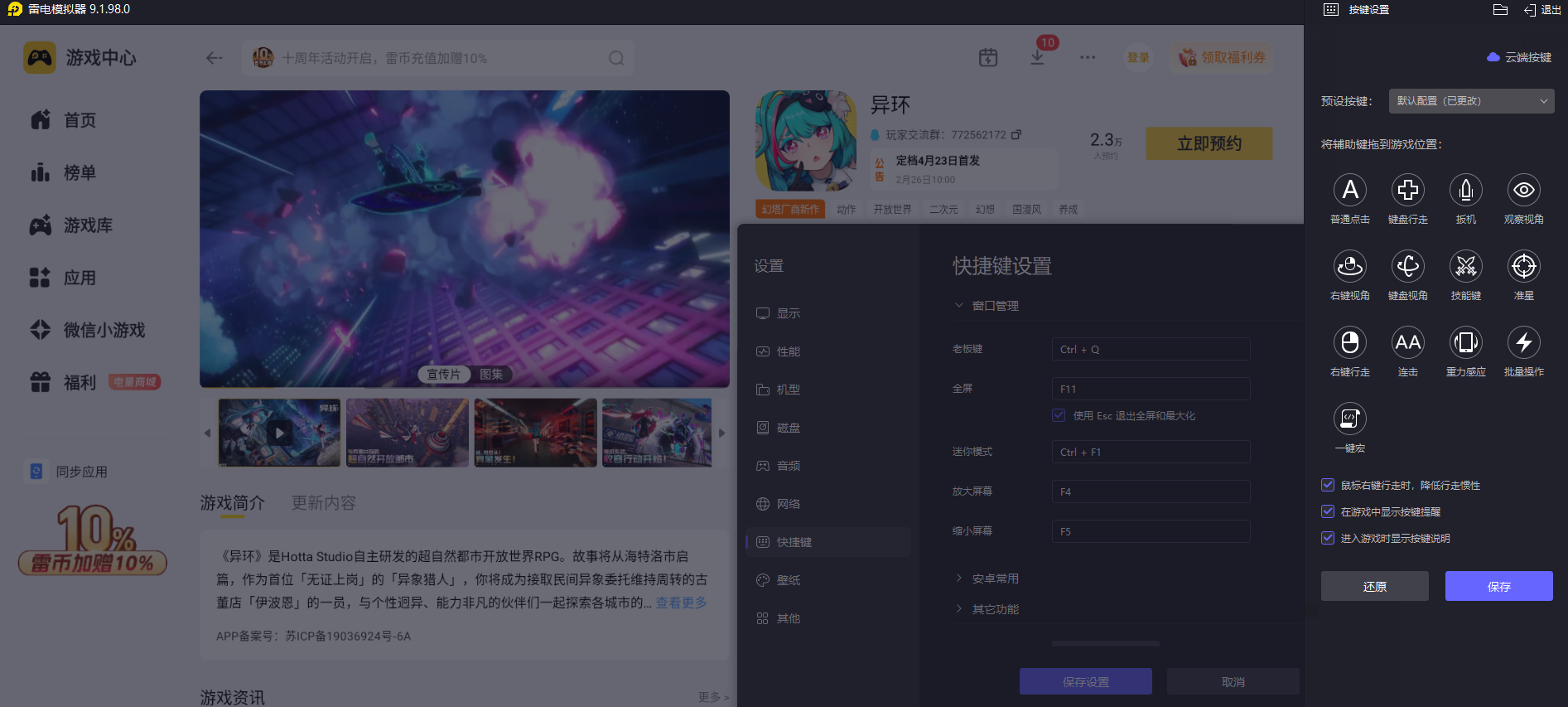
Task: Select the 扳机 trigger key icon
Action: point(1465,191)
